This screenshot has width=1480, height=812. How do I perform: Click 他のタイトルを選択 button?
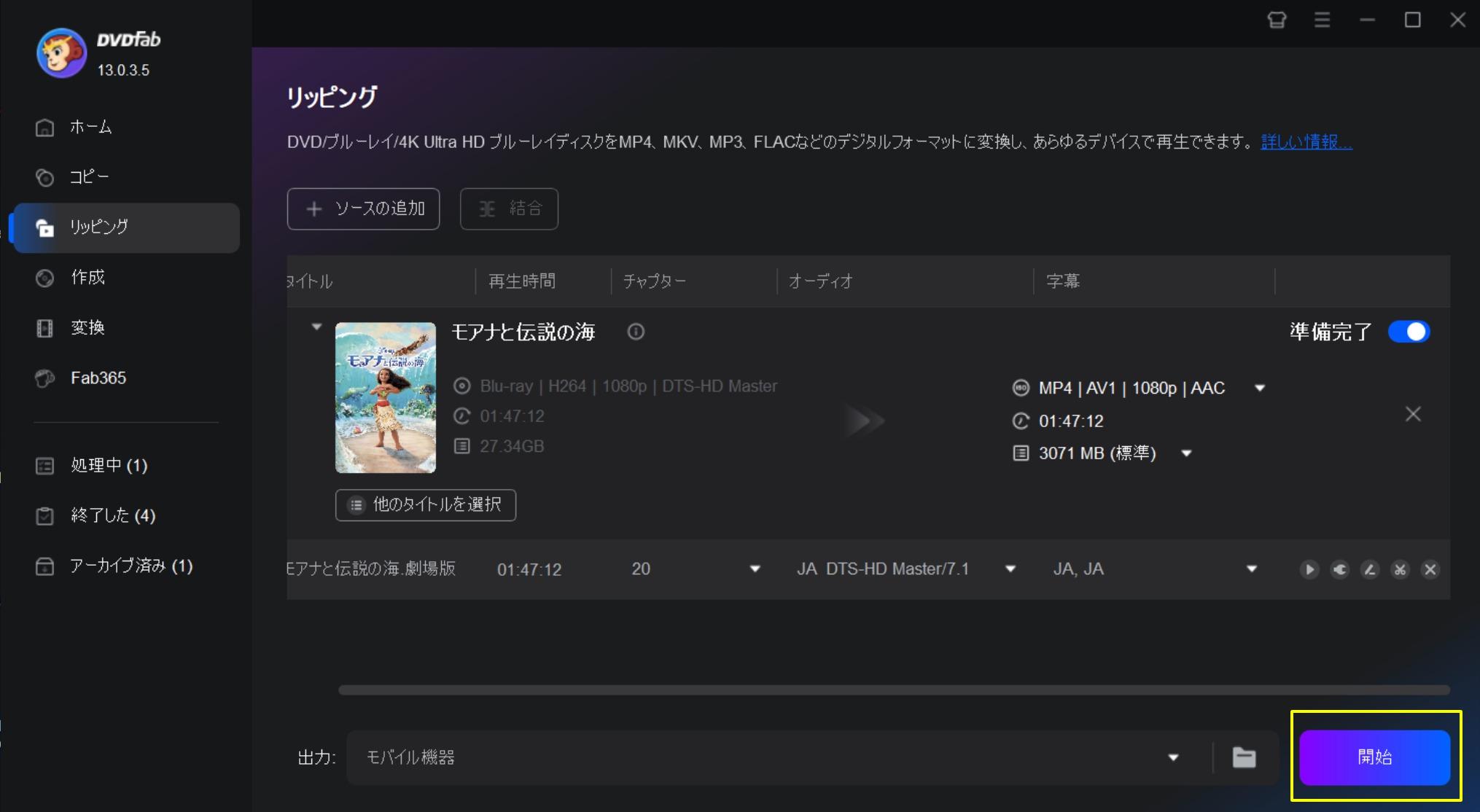(426, 505)
